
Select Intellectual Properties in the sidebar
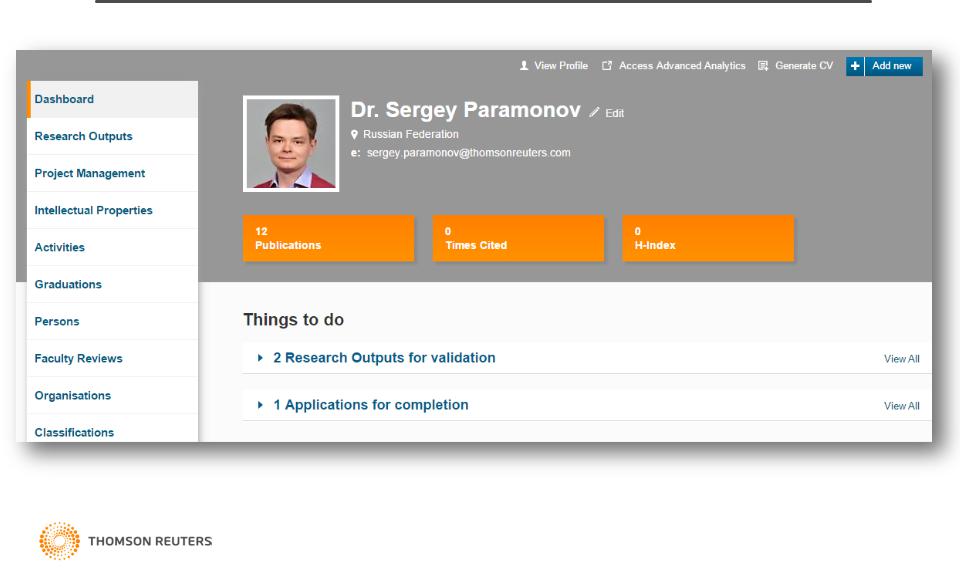(x=93, y=210)
